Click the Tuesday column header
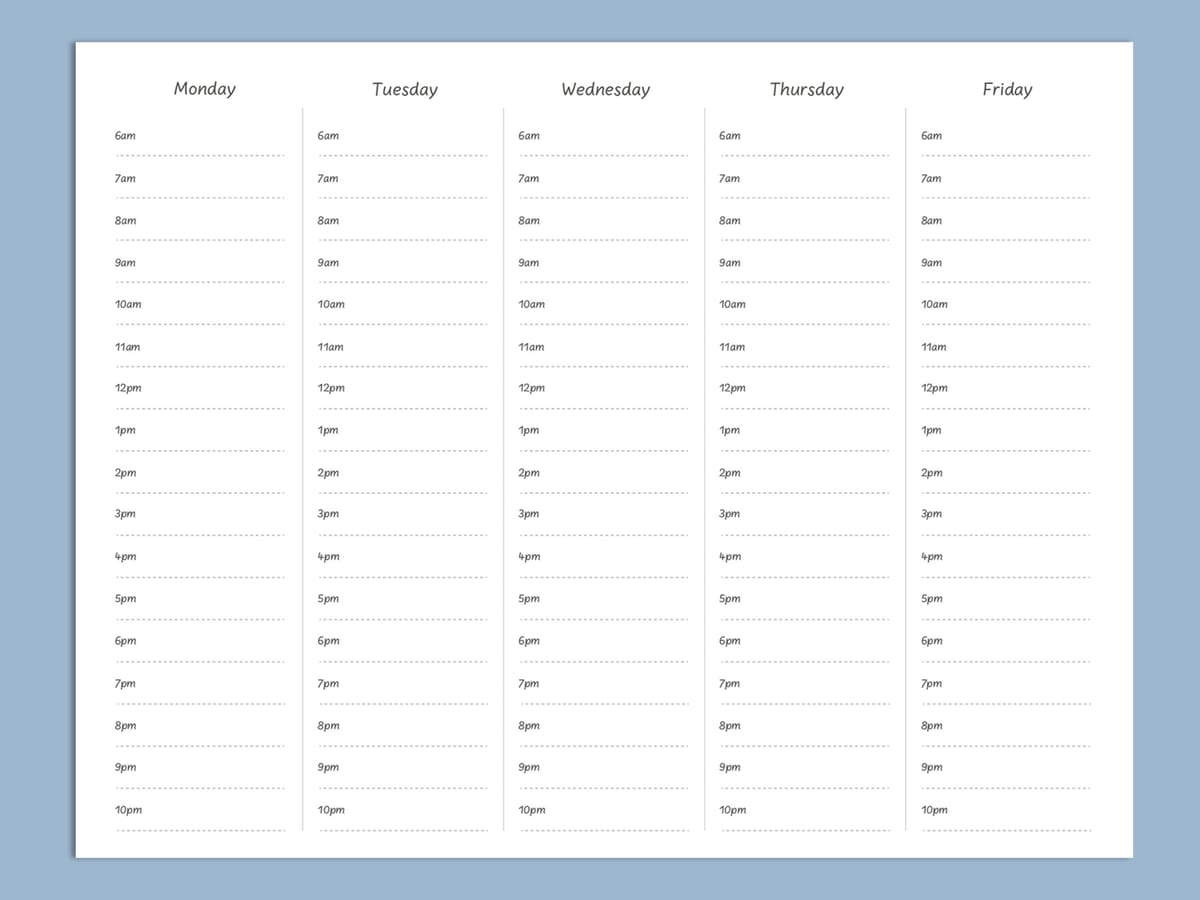1200x900 pixels. click(404, 89)
